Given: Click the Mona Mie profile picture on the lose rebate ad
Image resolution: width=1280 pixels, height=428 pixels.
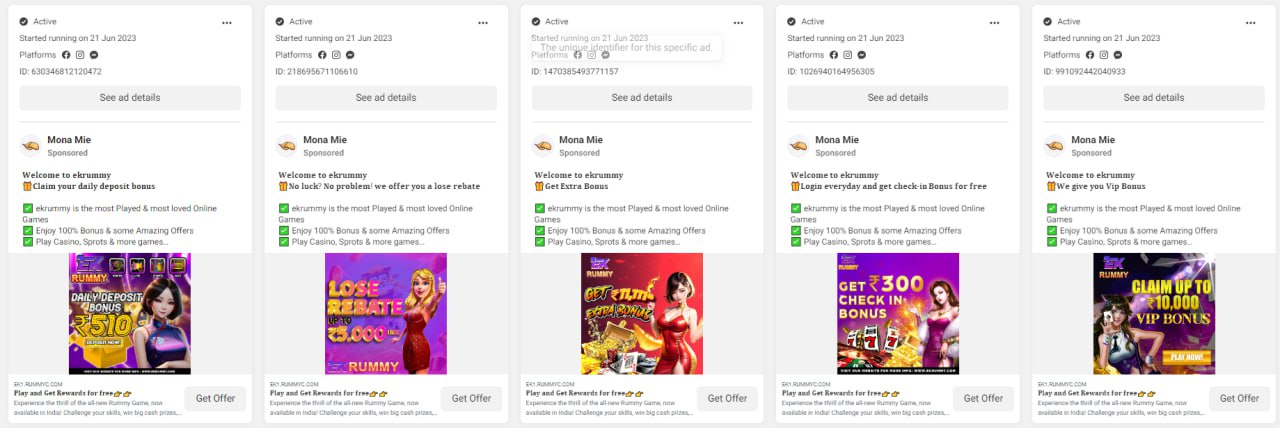Looking at the screenshot, I should 287,146.
